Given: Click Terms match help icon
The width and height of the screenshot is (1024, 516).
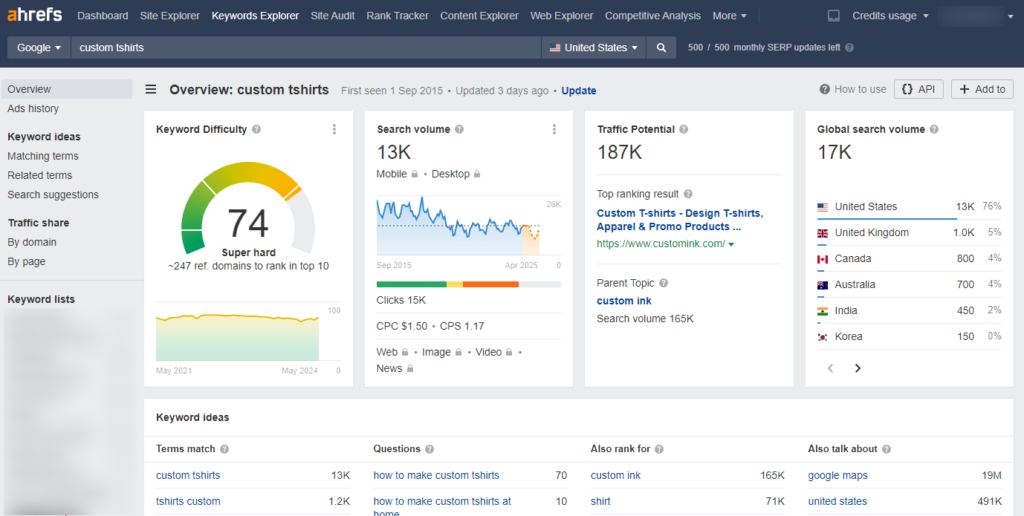Looking at the screenshot, I should [225, 449].
